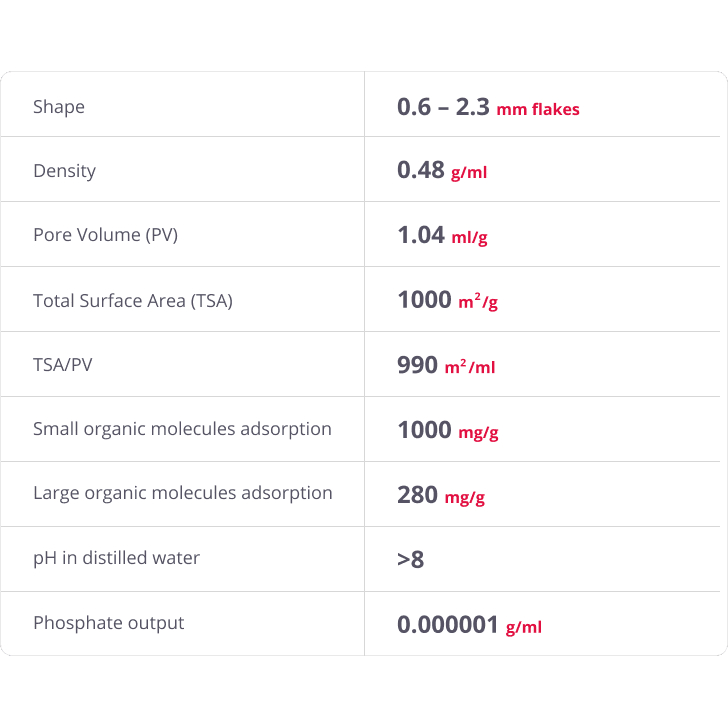
Task: Click the Density label
Action: tap(65, 171)
